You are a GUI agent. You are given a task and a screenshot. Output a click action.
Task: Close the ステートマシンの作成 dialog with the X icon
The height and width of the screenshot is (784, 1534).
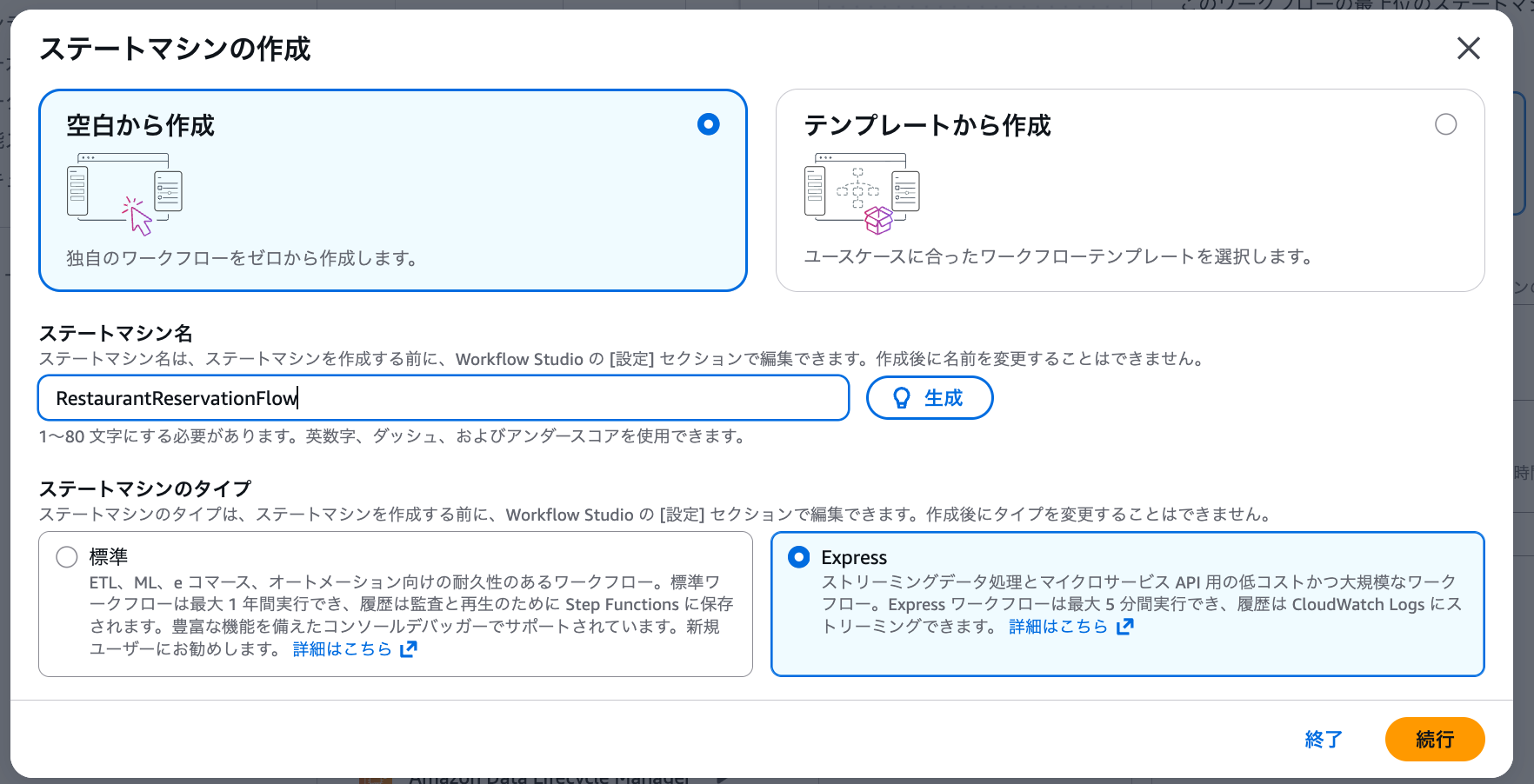point(1468,49)
